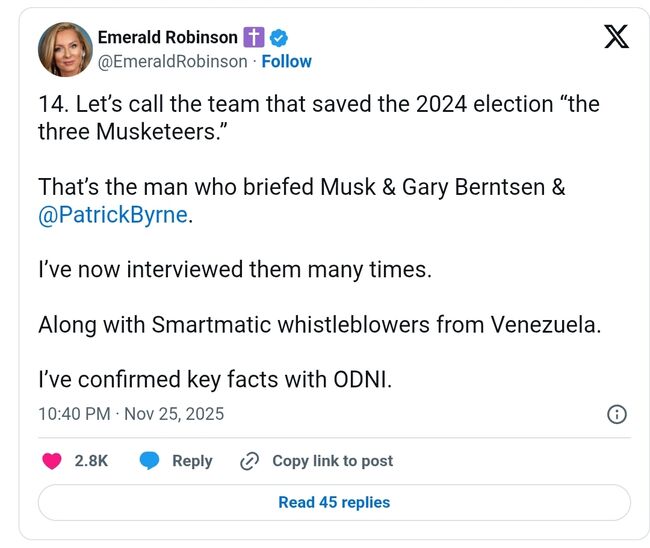Open Emerald Robinson's profile avatar
The height and width of the screenshot is (548, 650).
point(65,49)
